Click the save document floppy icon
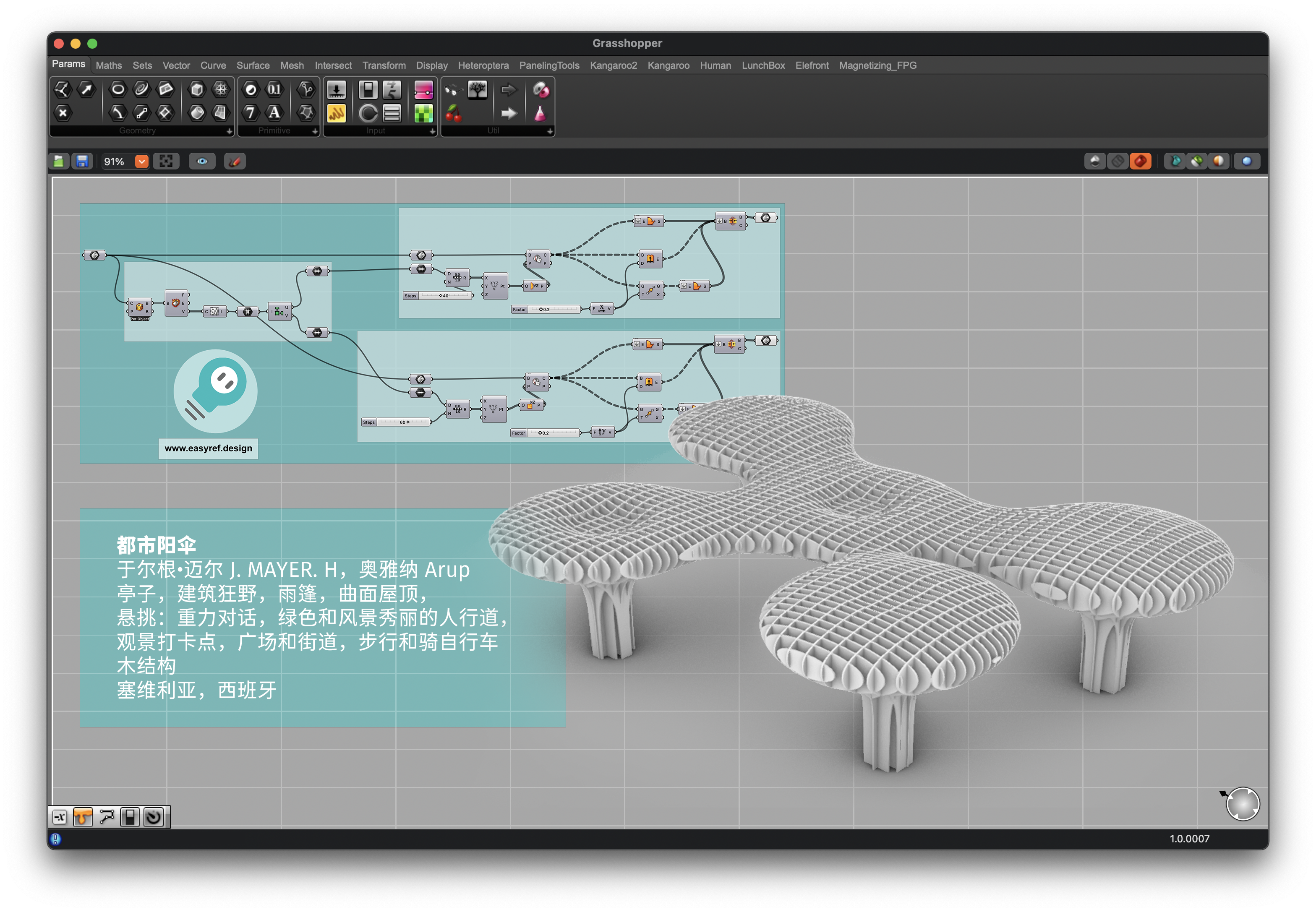Screen dimensions: 1316x912 pyautogui.click(x=82, y=162)
